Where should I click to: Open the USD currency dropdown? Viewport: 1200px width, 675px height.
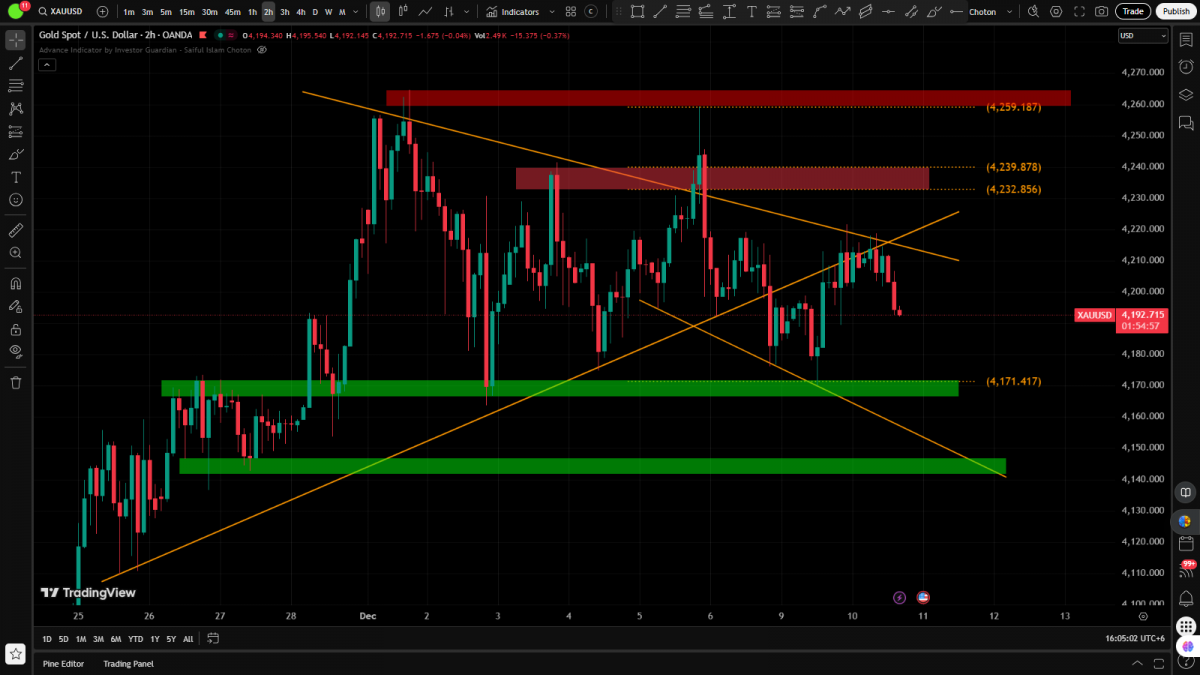click(x=1142, y=36)
